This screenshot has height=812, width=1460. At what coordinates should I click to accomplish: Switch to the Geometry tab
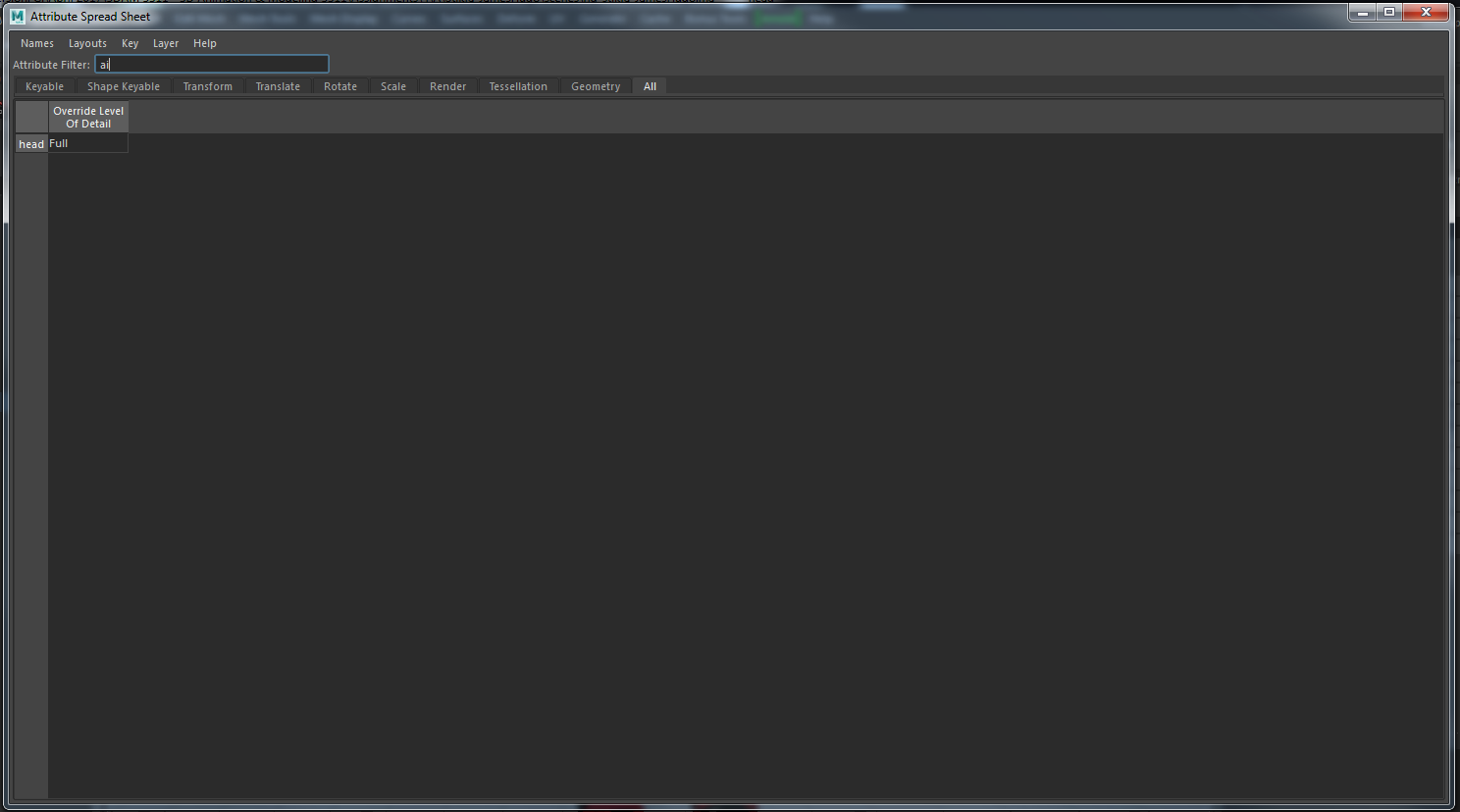point(596,86)
